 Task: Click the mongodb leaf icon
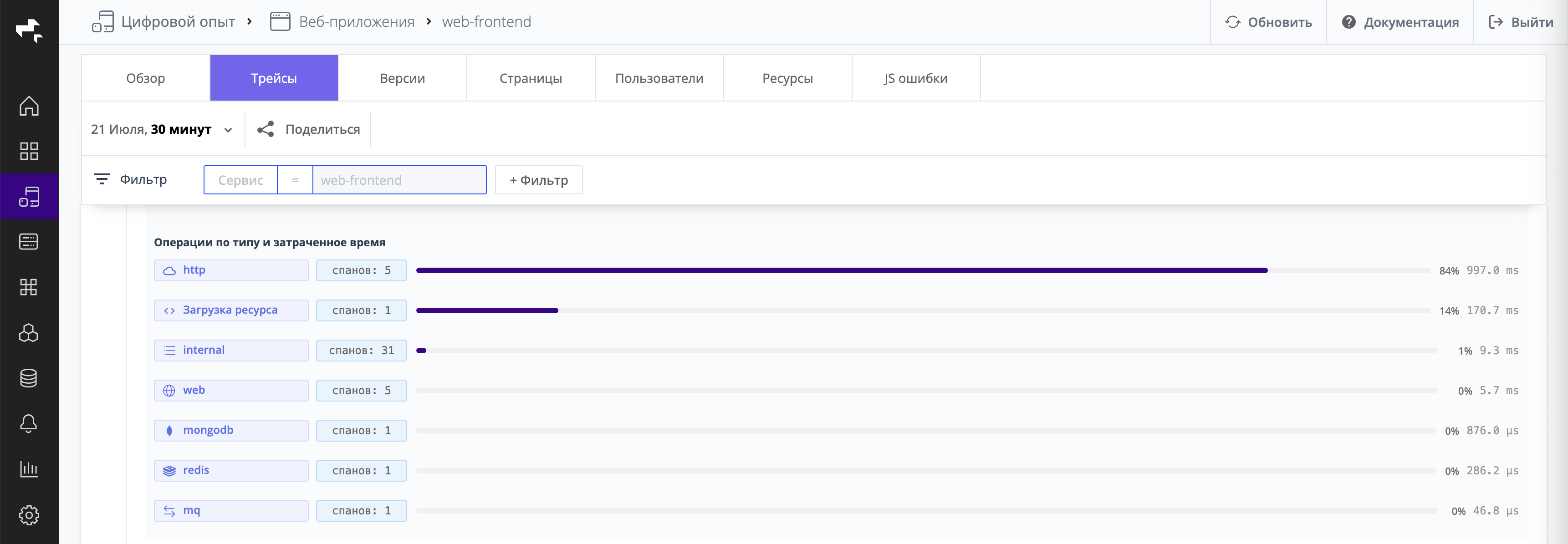click(169, 431)
